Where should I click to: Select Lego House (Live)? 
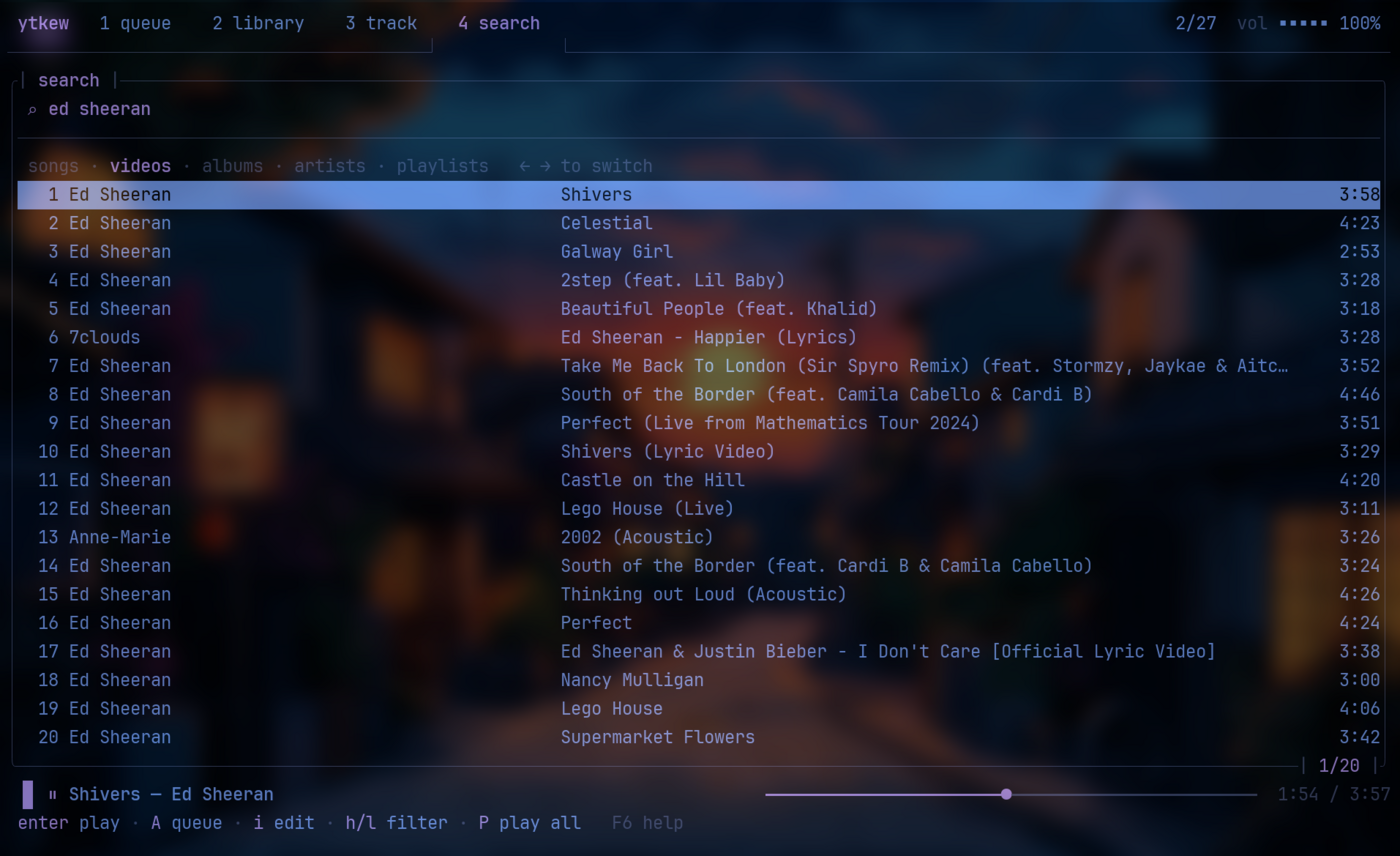tap(698, 508)
